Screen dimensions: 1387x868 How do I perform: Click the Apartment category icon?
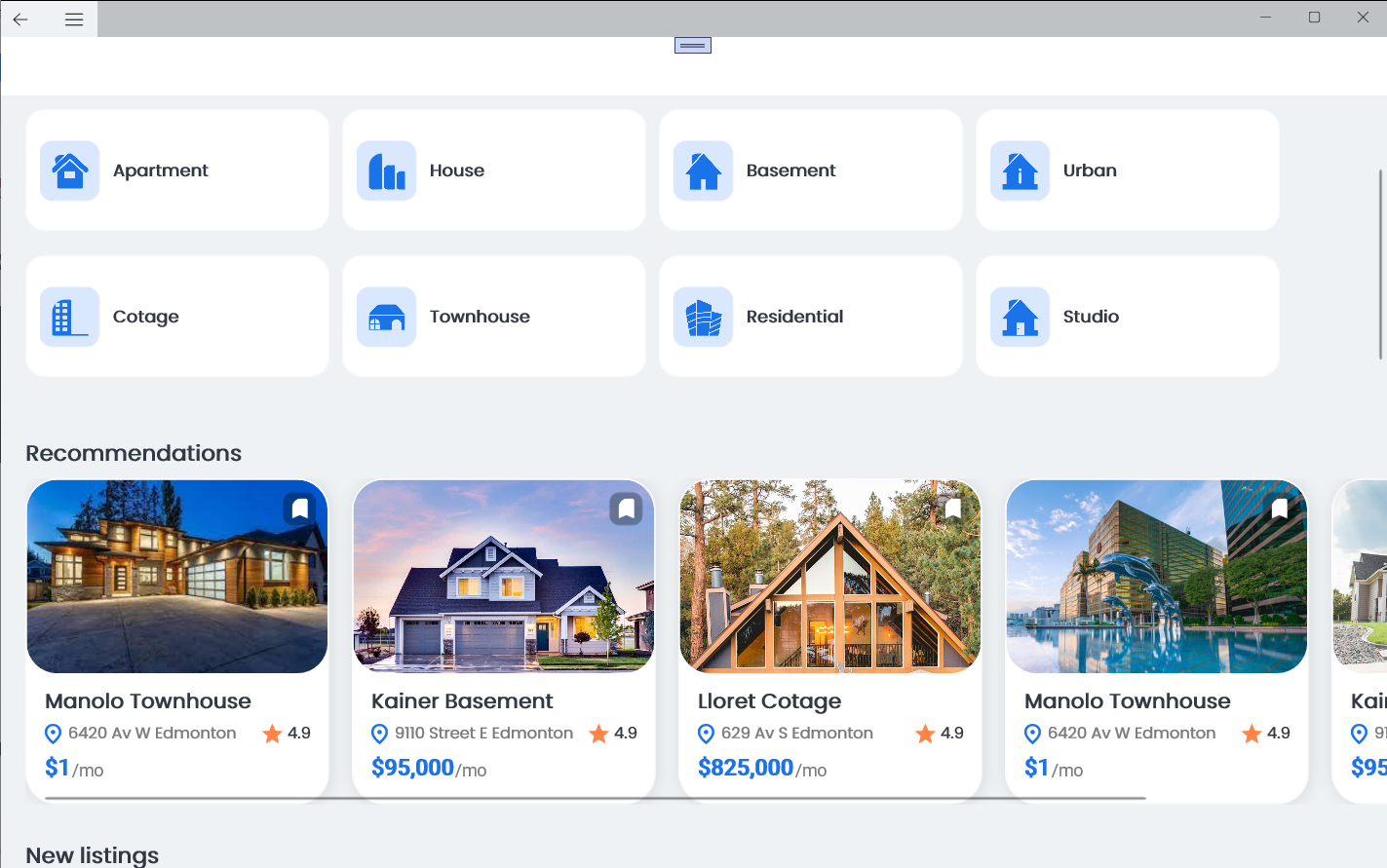pyautogui.click(x=69, y=170)
